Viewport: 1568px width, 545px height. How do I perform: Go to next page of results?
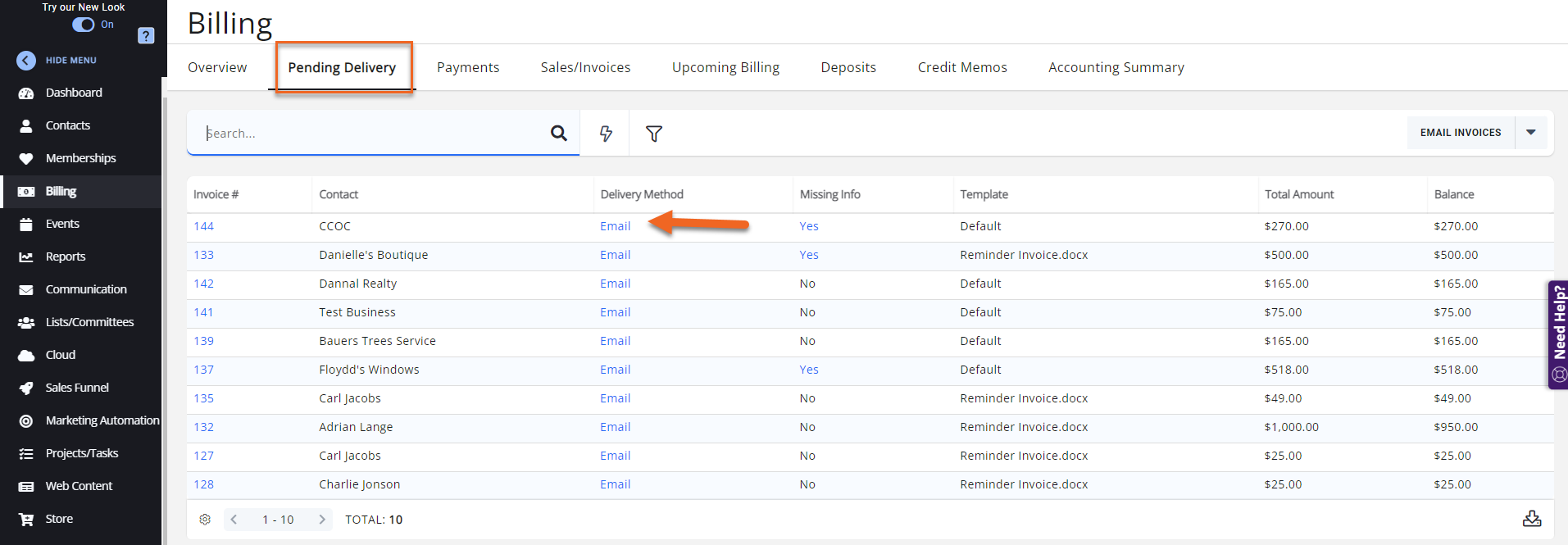[x=322, y=520]
